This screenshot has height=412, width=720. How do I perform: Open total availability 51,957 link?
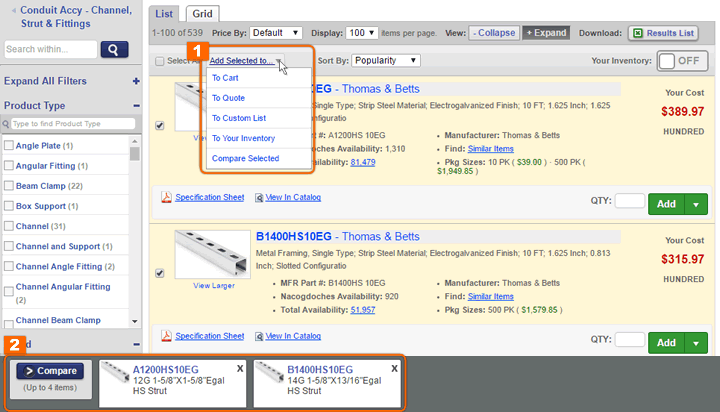363,310
